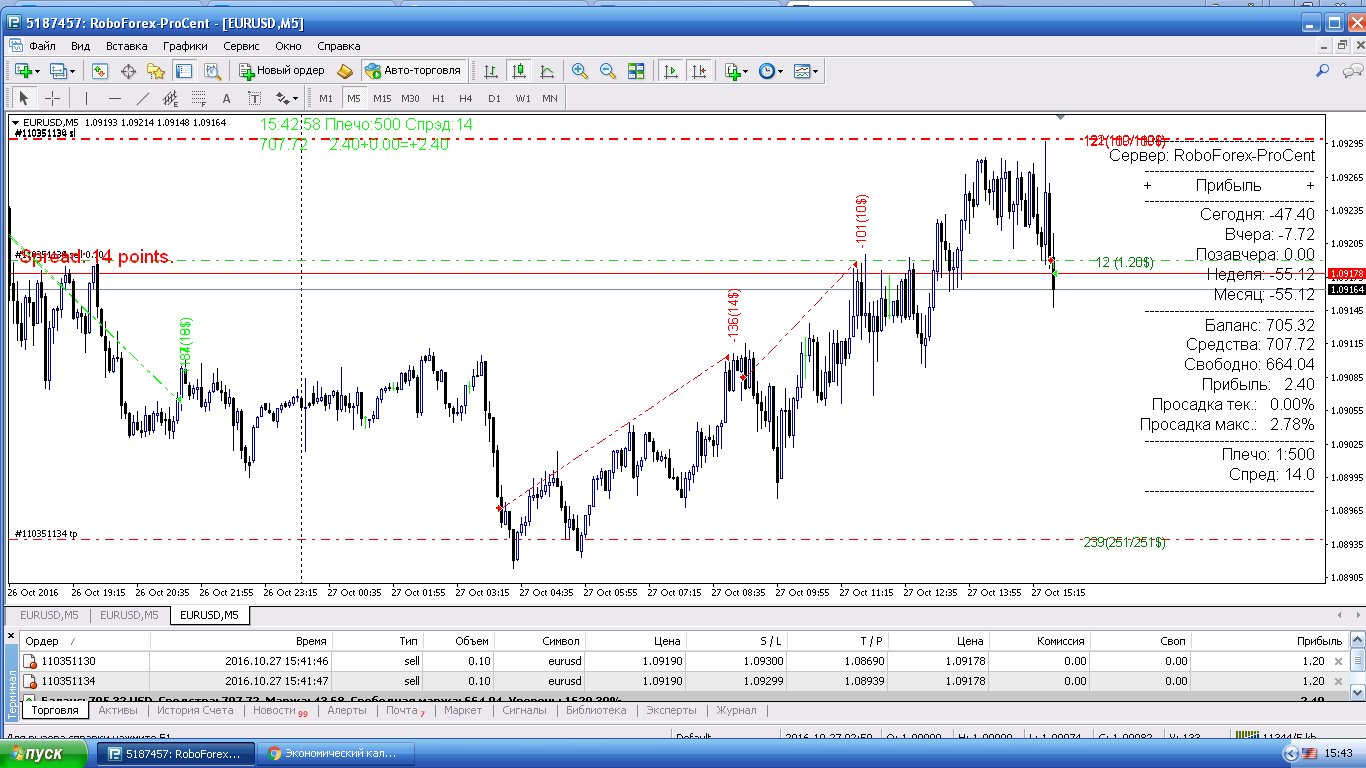Image resolution: width=1366 pixels, height=768 pixels.
Task: Click the Новый ордер button
Action: coord(281,71)
